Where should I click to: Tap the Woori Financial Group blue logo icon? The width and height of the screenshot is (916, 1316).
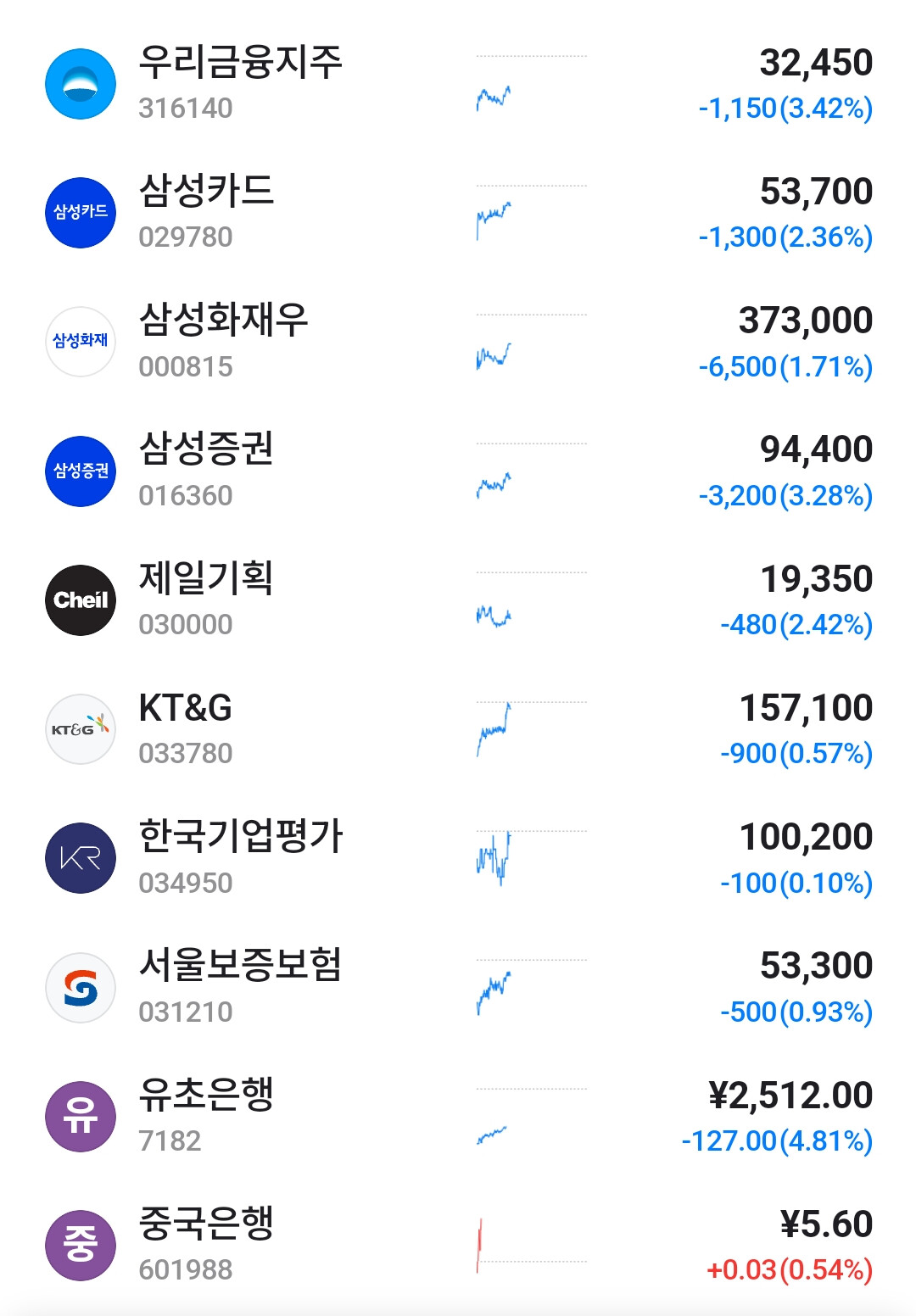click(81, 84)
